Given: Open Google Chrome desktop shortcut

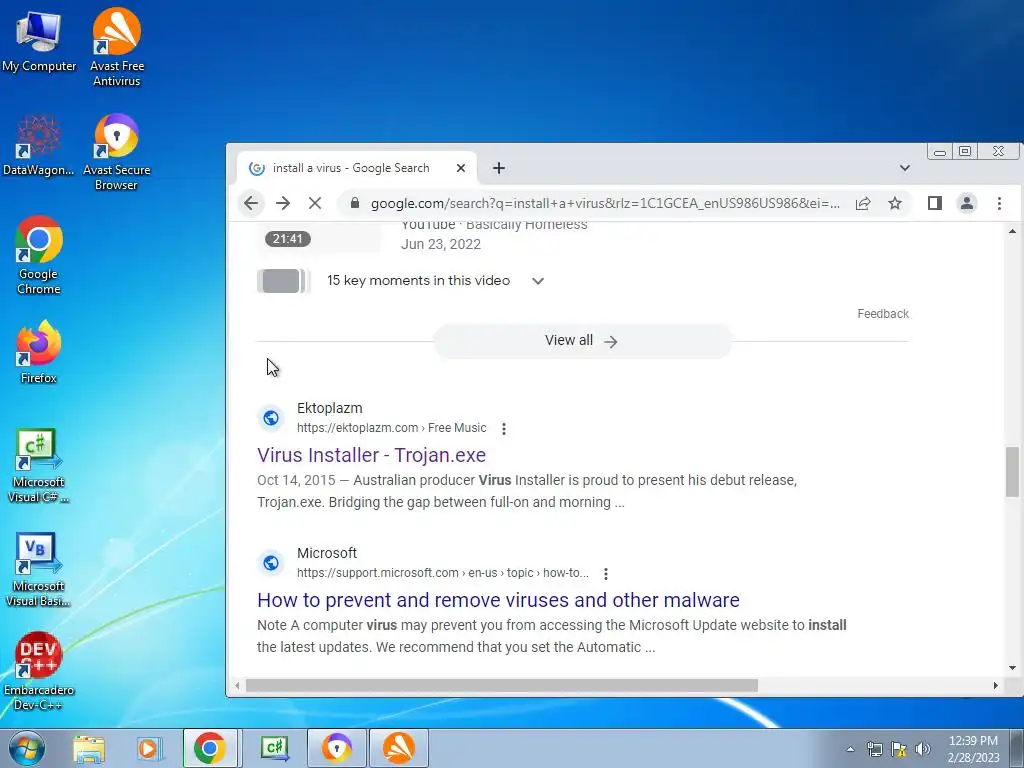Looking at the screenshot, I should (38, 255).
